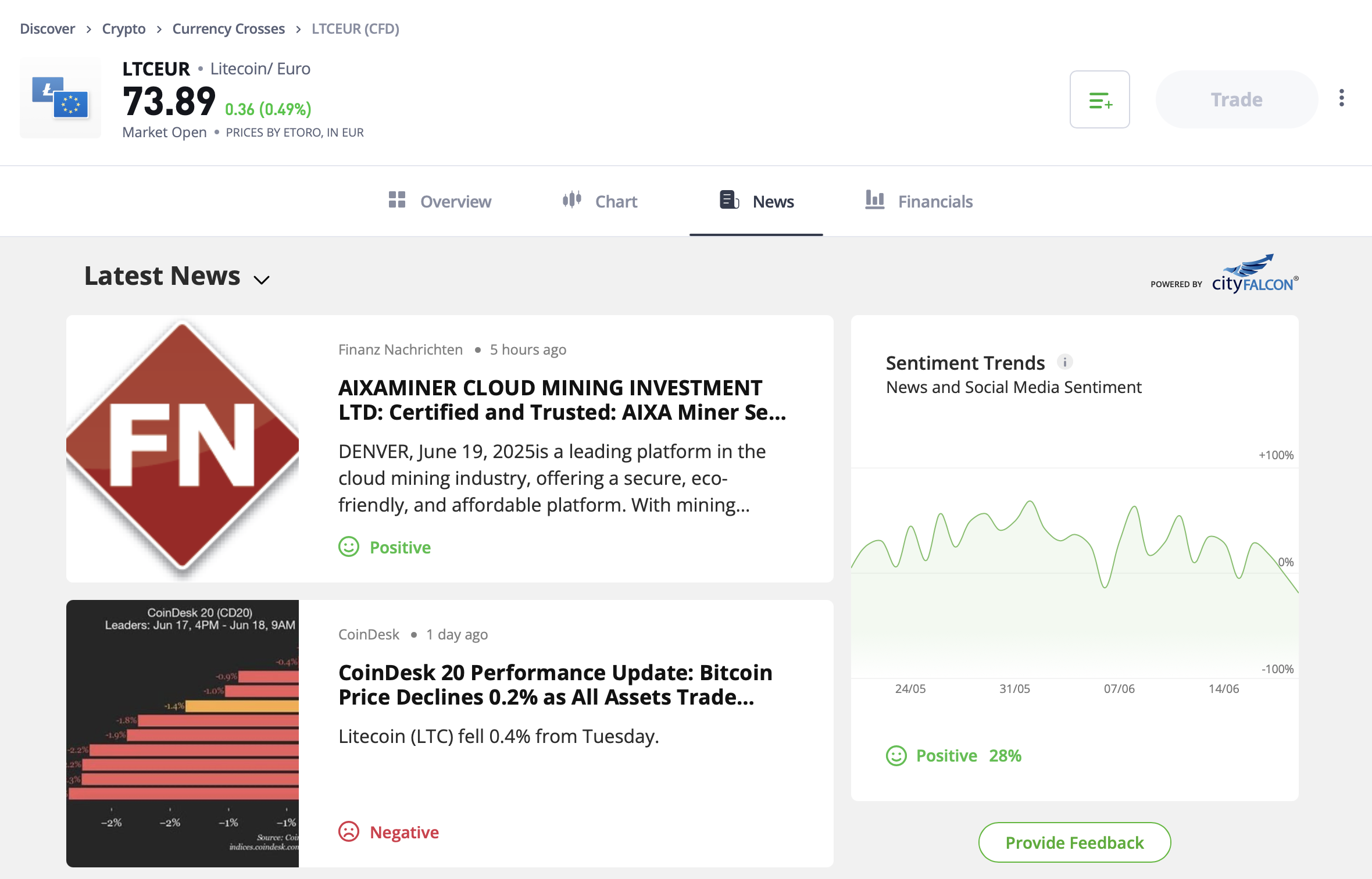Open the CoinDesk 20 Performance Update headline
1372x879 pixels.
pos(555,685)
